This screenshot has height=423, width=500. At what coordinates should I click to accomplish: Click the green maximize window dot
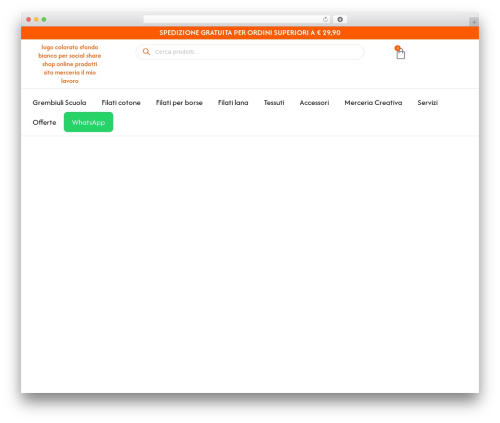[44, 20]
